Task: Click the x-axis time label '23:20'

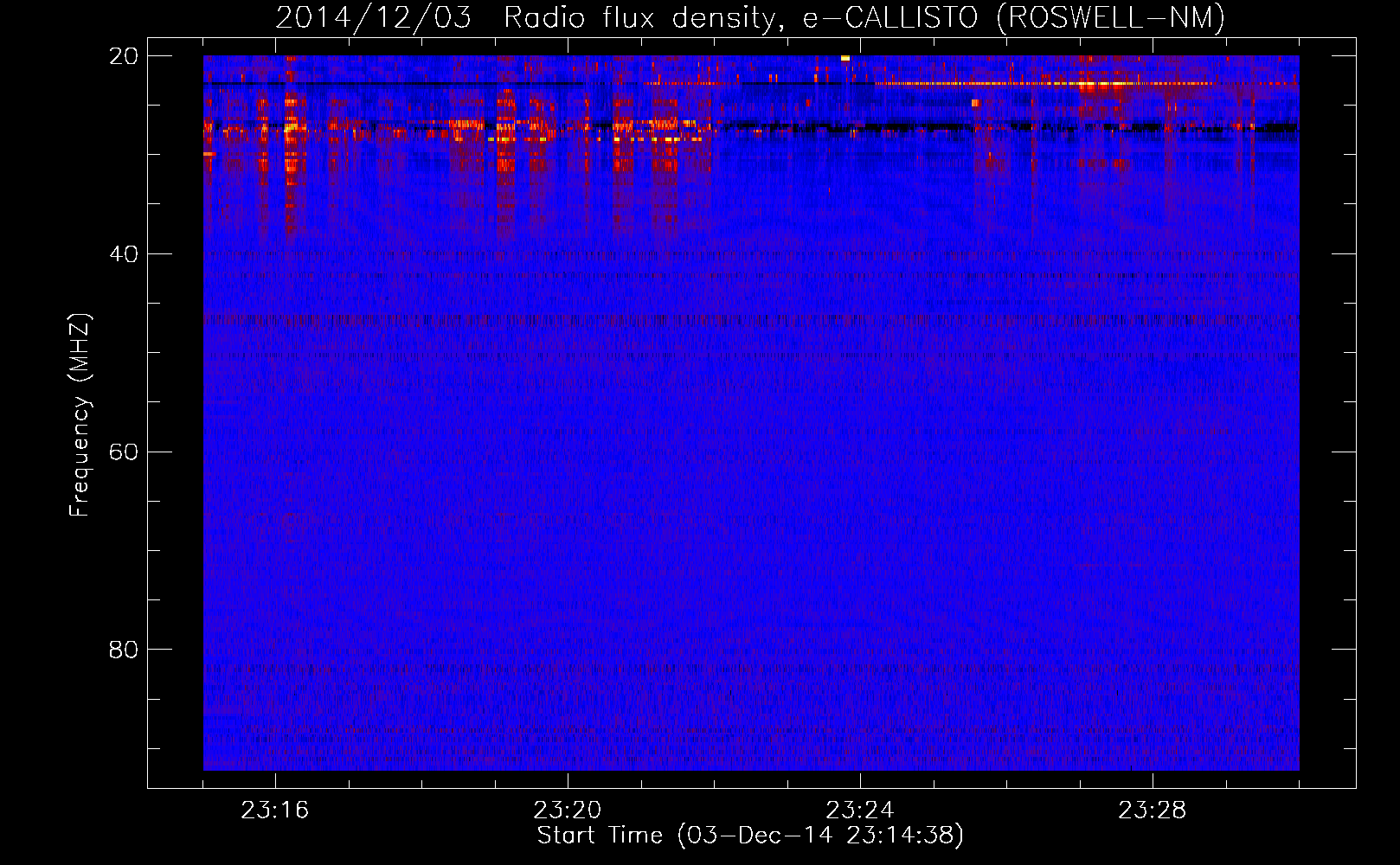Action: (x=568, y=811)
